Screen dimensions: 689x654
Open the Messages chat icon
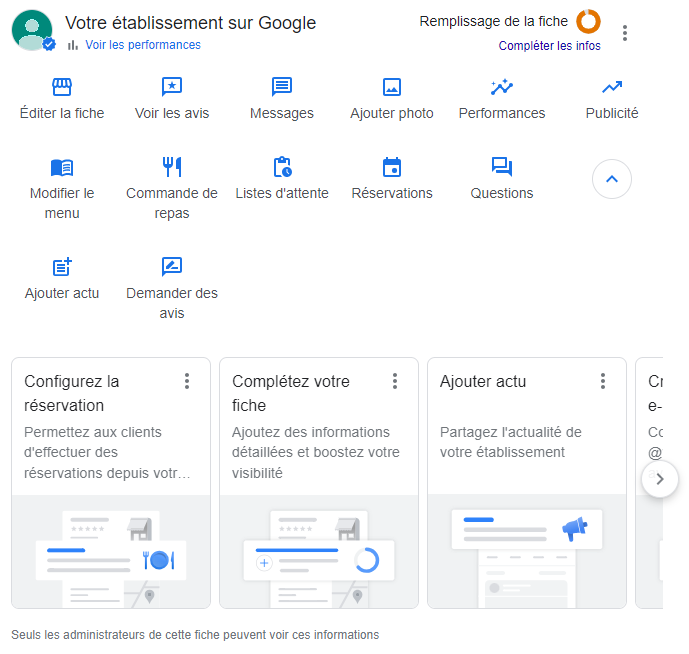tap(282, 87)
